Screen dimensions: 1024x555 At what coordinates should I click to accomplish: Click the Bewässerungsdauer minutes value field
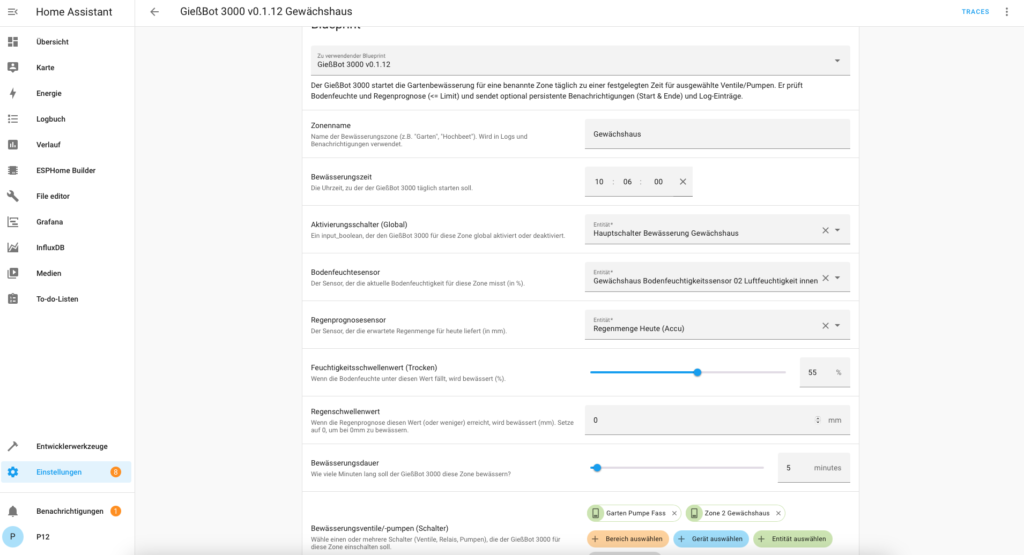pos(814,468)
